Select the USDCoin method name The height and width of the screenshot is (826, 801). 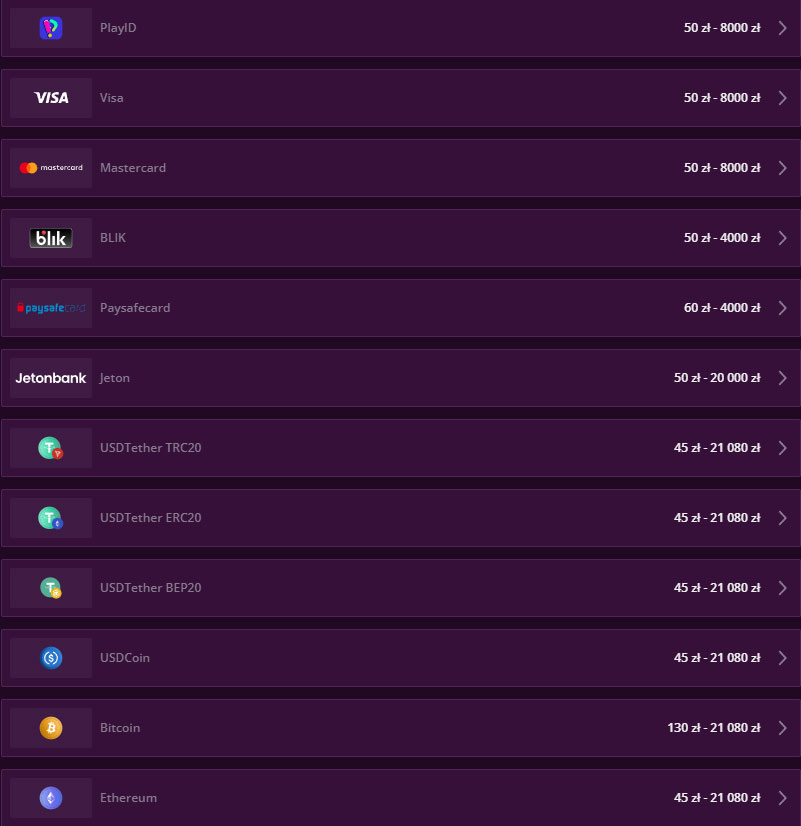[x=125, y=658]
